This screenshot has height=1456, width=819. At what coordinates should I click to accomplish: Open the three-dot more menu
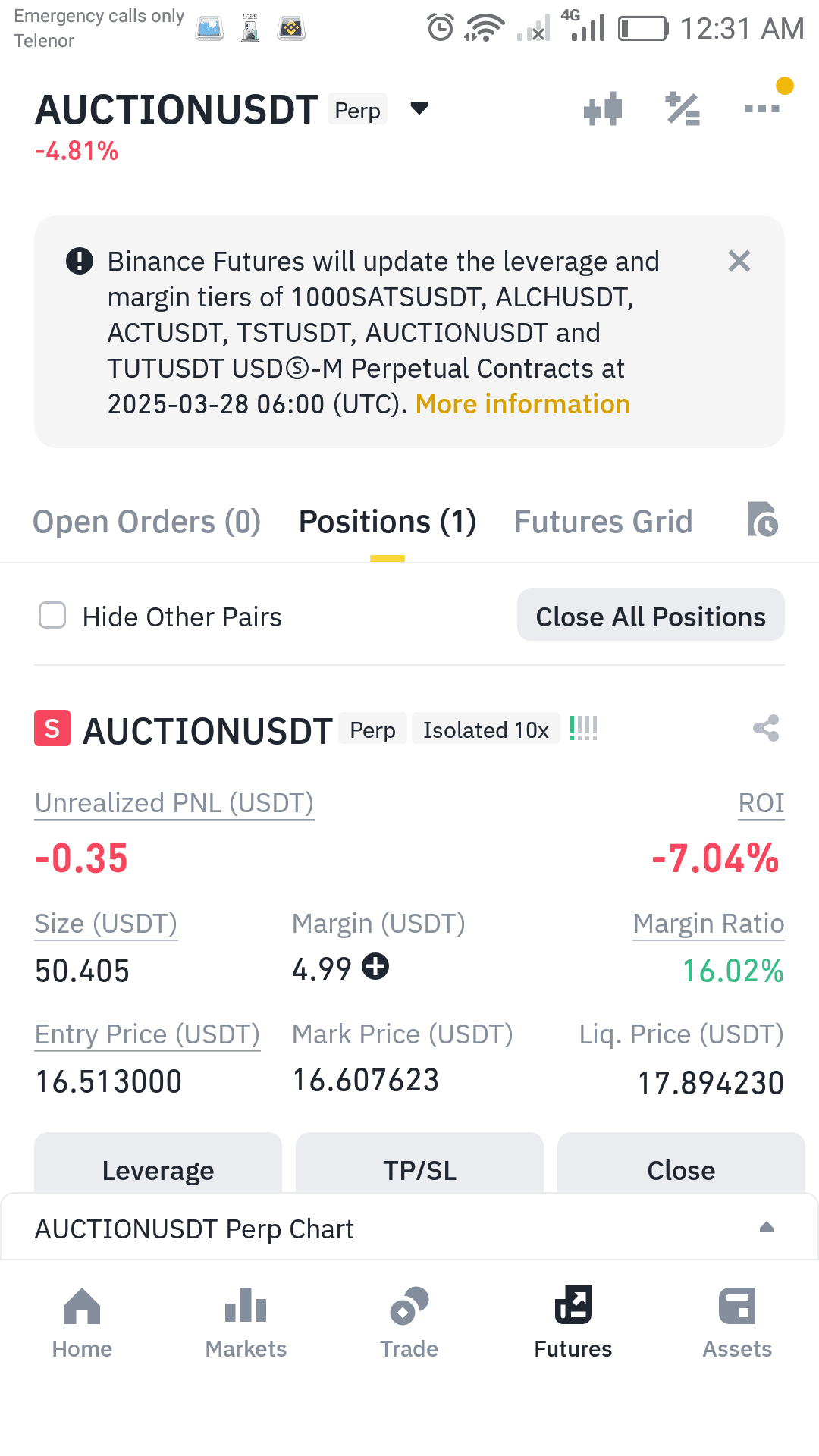tap(762, 108)
